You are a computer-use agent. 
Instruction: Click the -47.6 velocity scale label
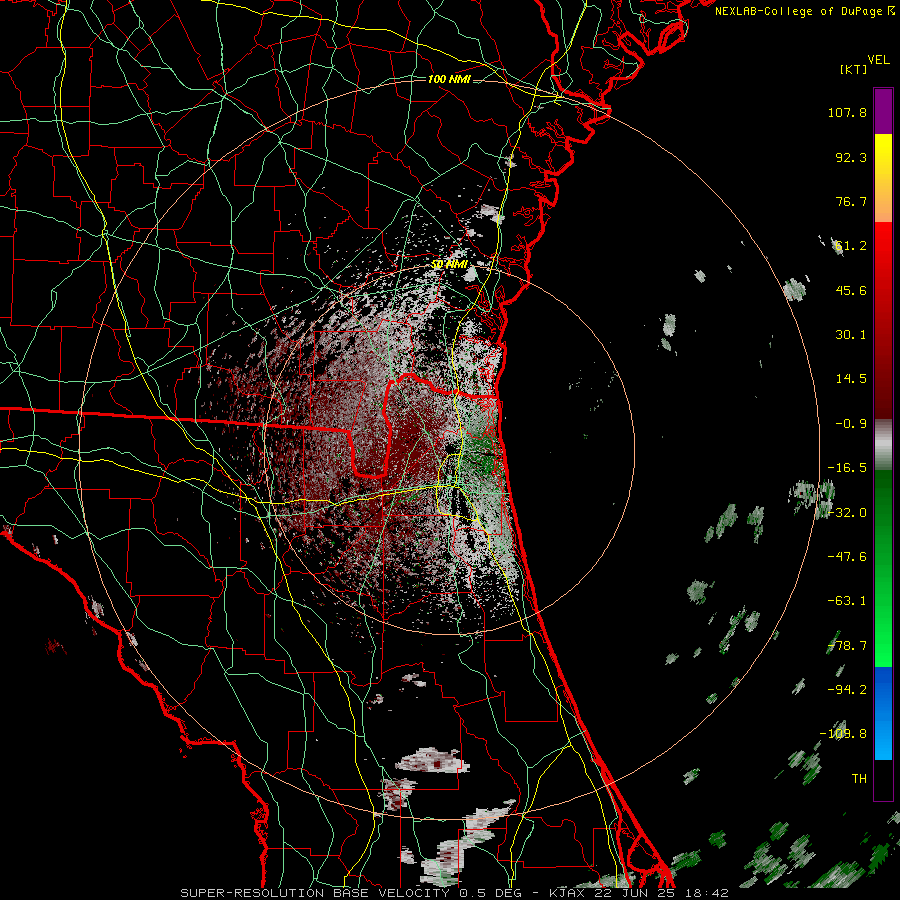pos(847,557)
